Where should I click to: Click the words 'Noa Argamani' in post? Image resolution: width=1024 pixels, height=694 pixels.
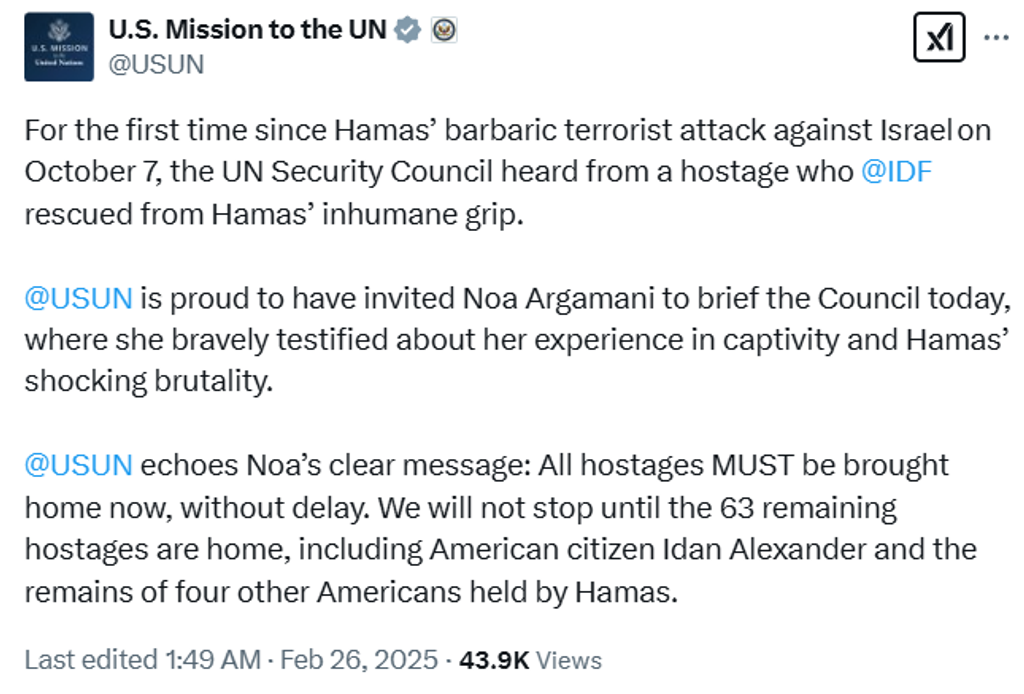558,298
